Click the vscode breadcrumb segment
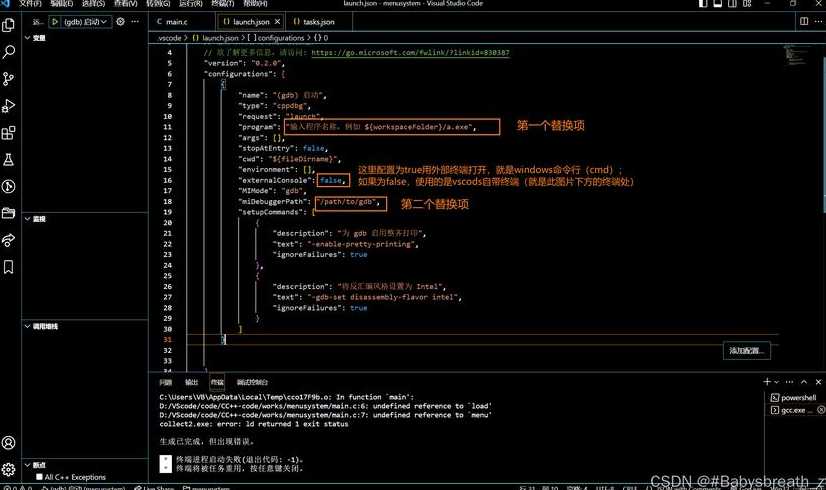Screen dimensions: 826x490 tap(170, 38)
